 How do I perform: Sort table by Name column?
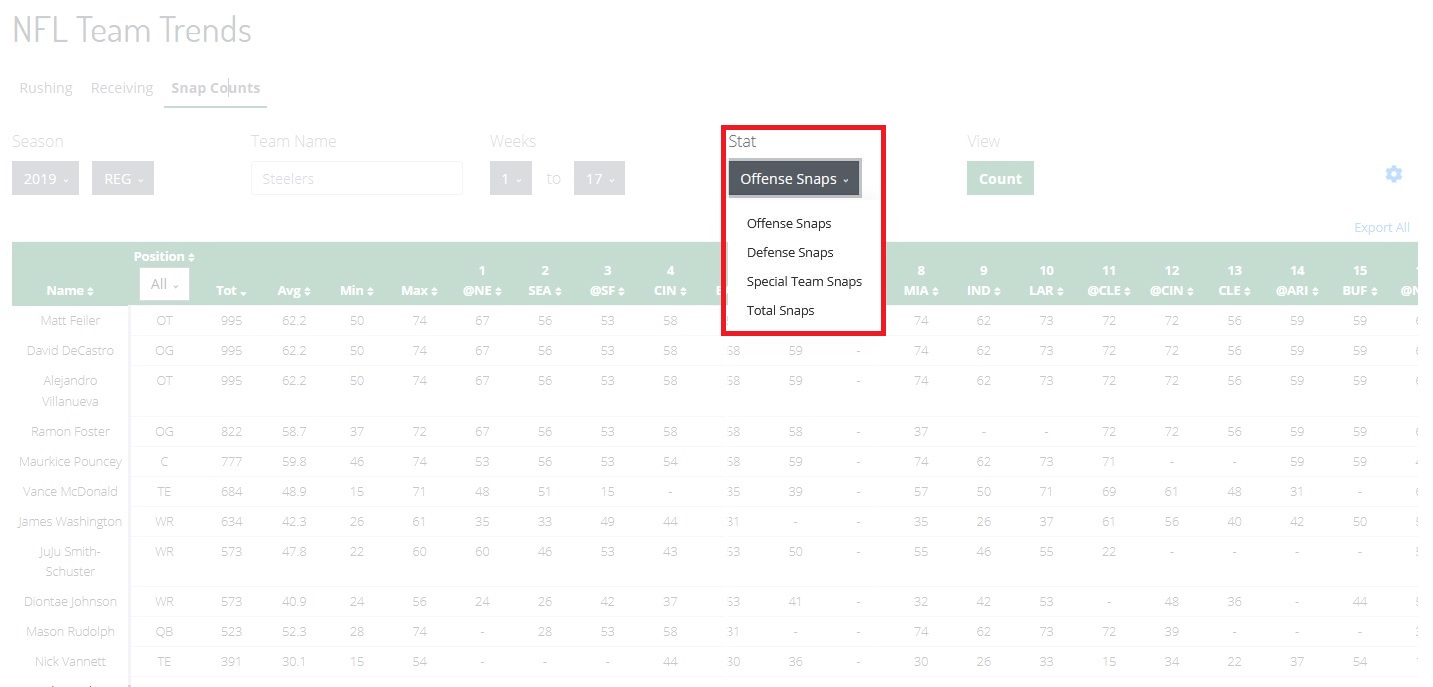click(70, 290)
